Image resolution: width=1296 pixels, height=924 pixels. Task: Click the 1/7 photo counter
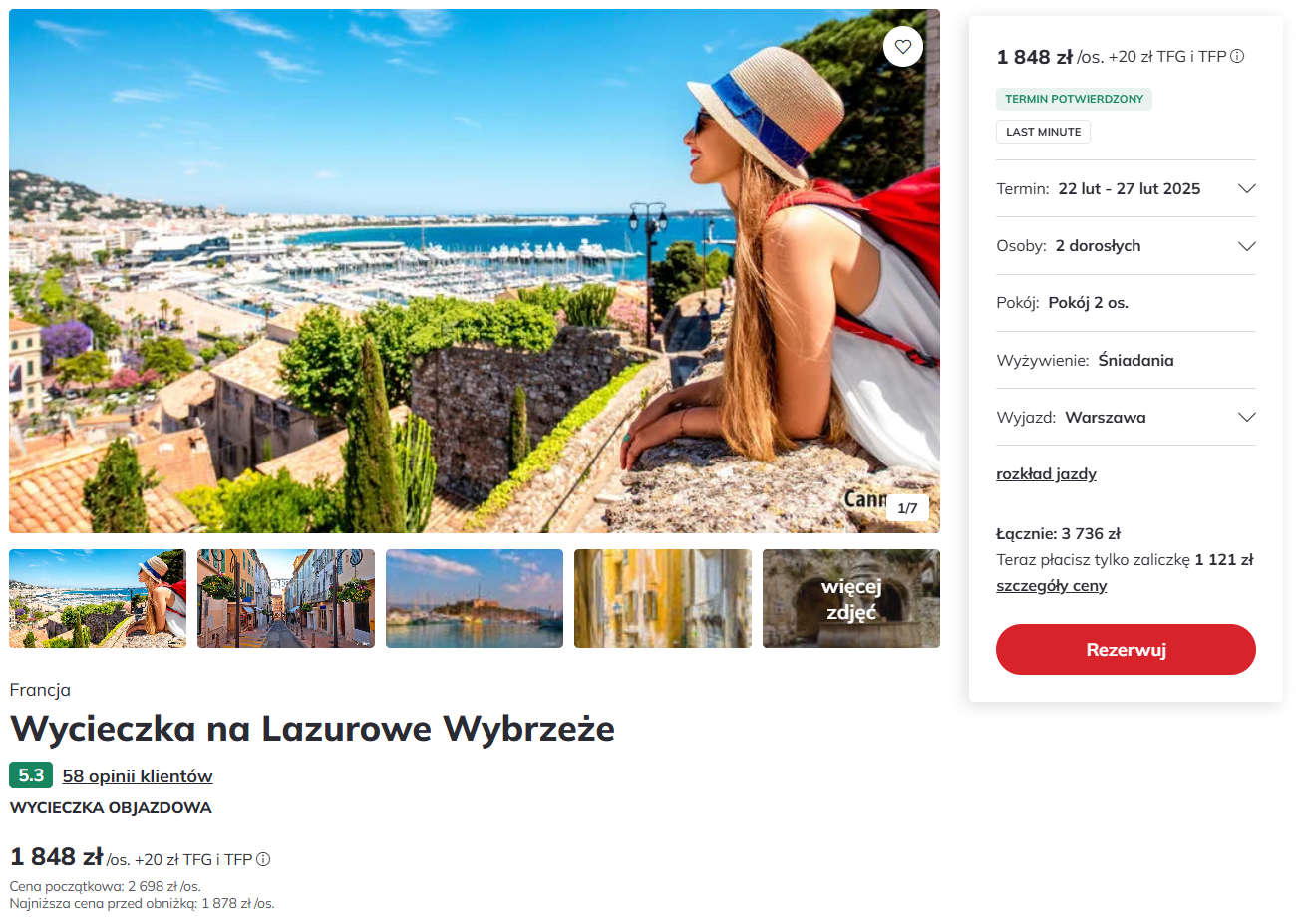point(907,508)
